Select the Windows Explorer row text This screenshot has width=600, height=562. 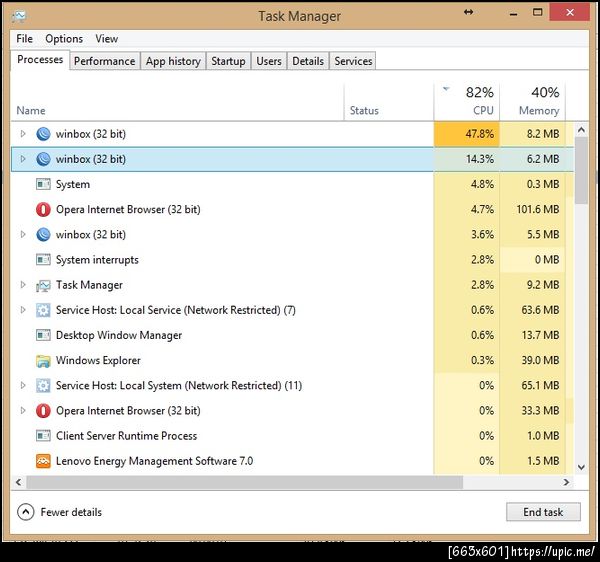pyautogui.click(x=98, y=360)
